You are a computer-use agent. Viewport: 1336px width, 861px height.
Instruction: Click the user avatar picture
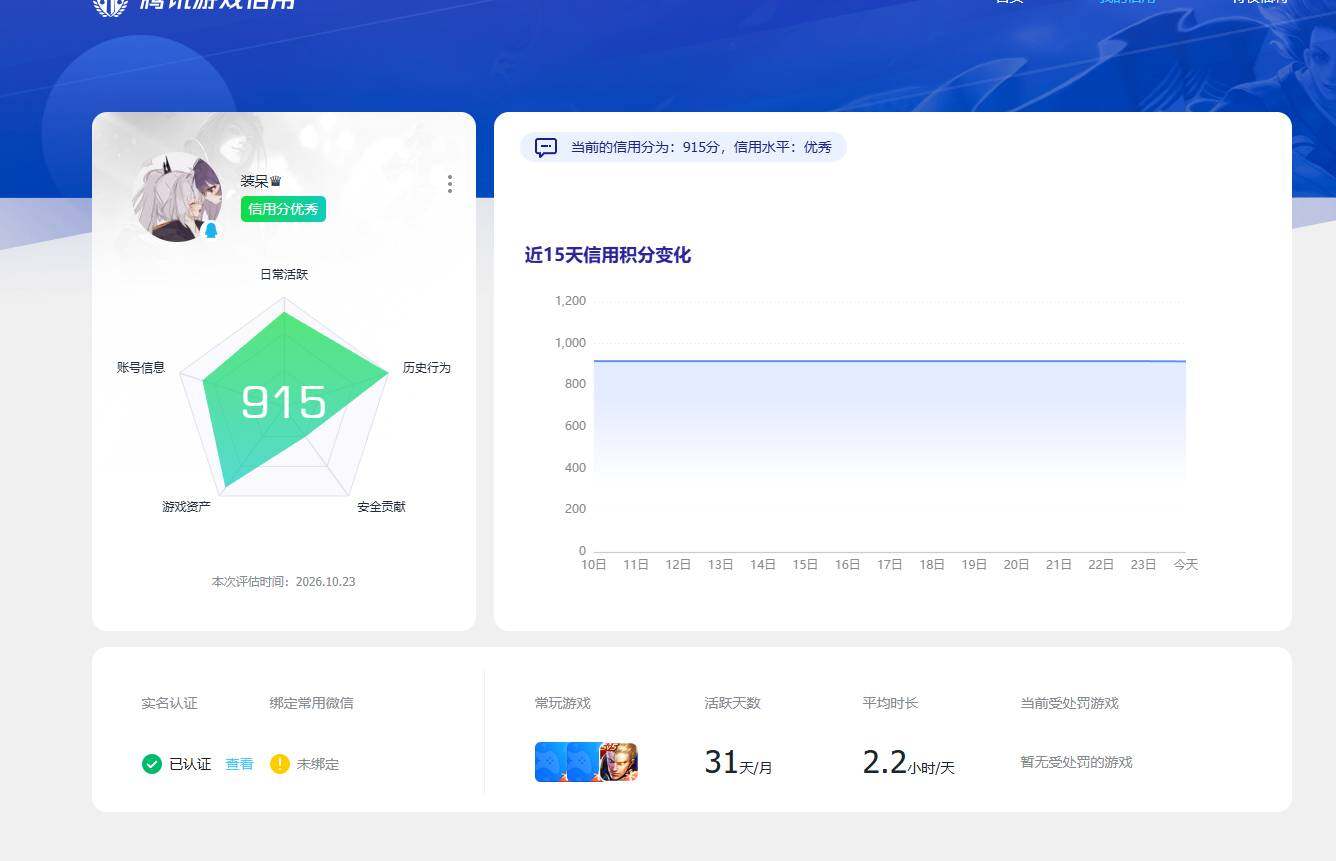177,197
